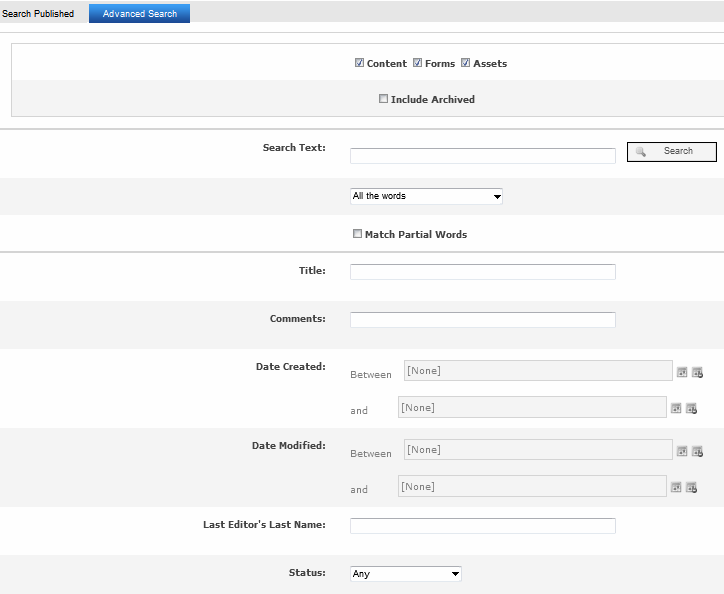Click the 'Date Created:' label

tap(290, 367)
